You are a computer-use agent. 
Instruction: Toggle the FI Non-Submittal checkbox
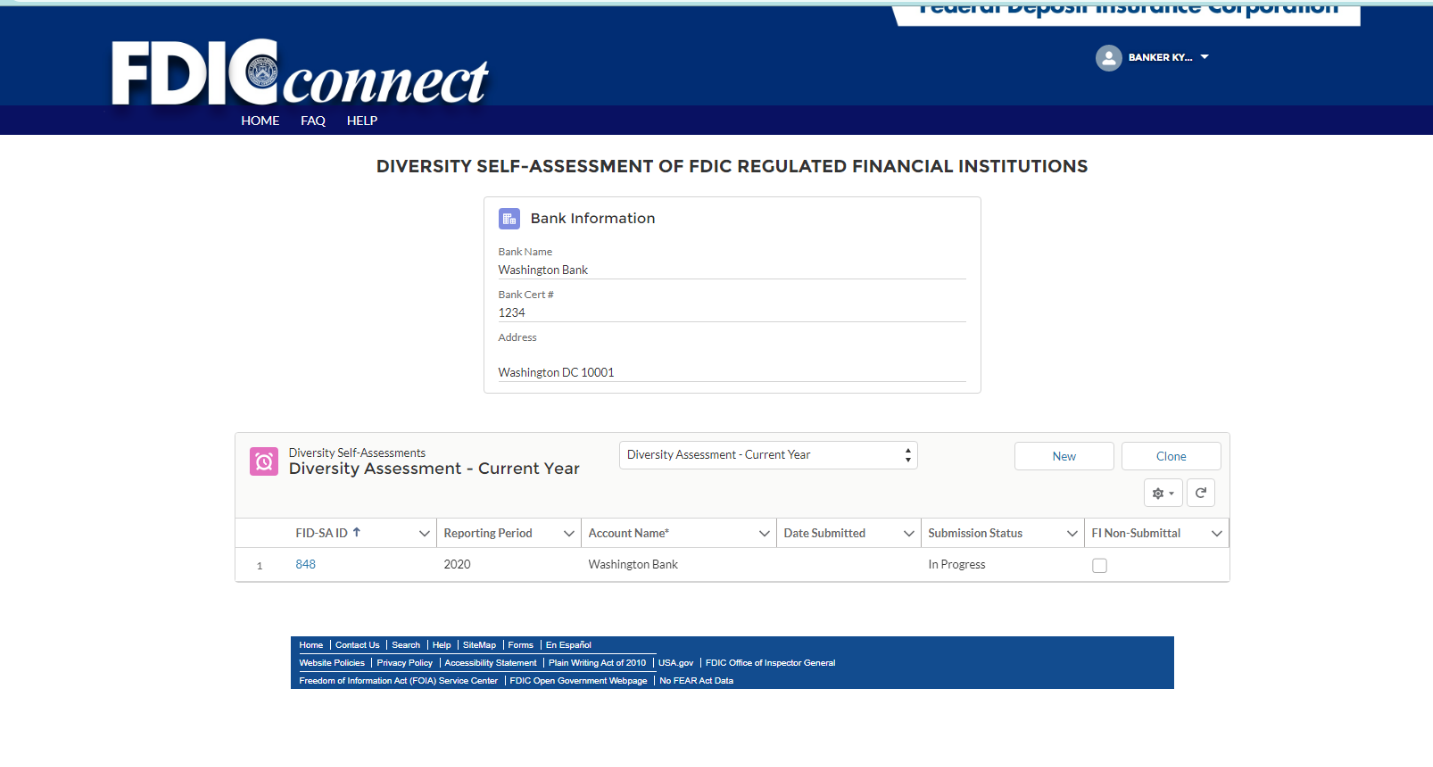click(1100, 566)
